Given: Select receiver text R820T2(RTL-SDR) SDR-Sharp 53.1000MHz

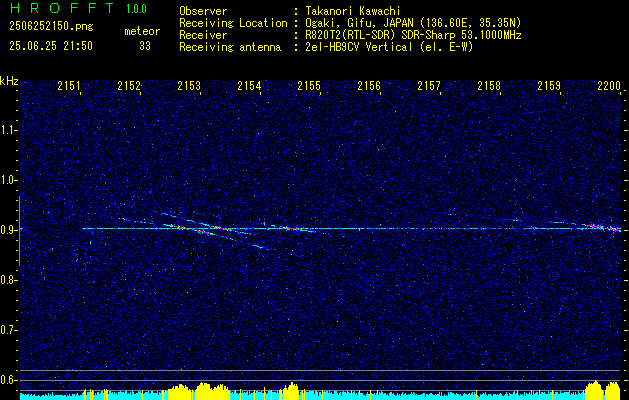Looking at the screenshot, I should [413, 35].
